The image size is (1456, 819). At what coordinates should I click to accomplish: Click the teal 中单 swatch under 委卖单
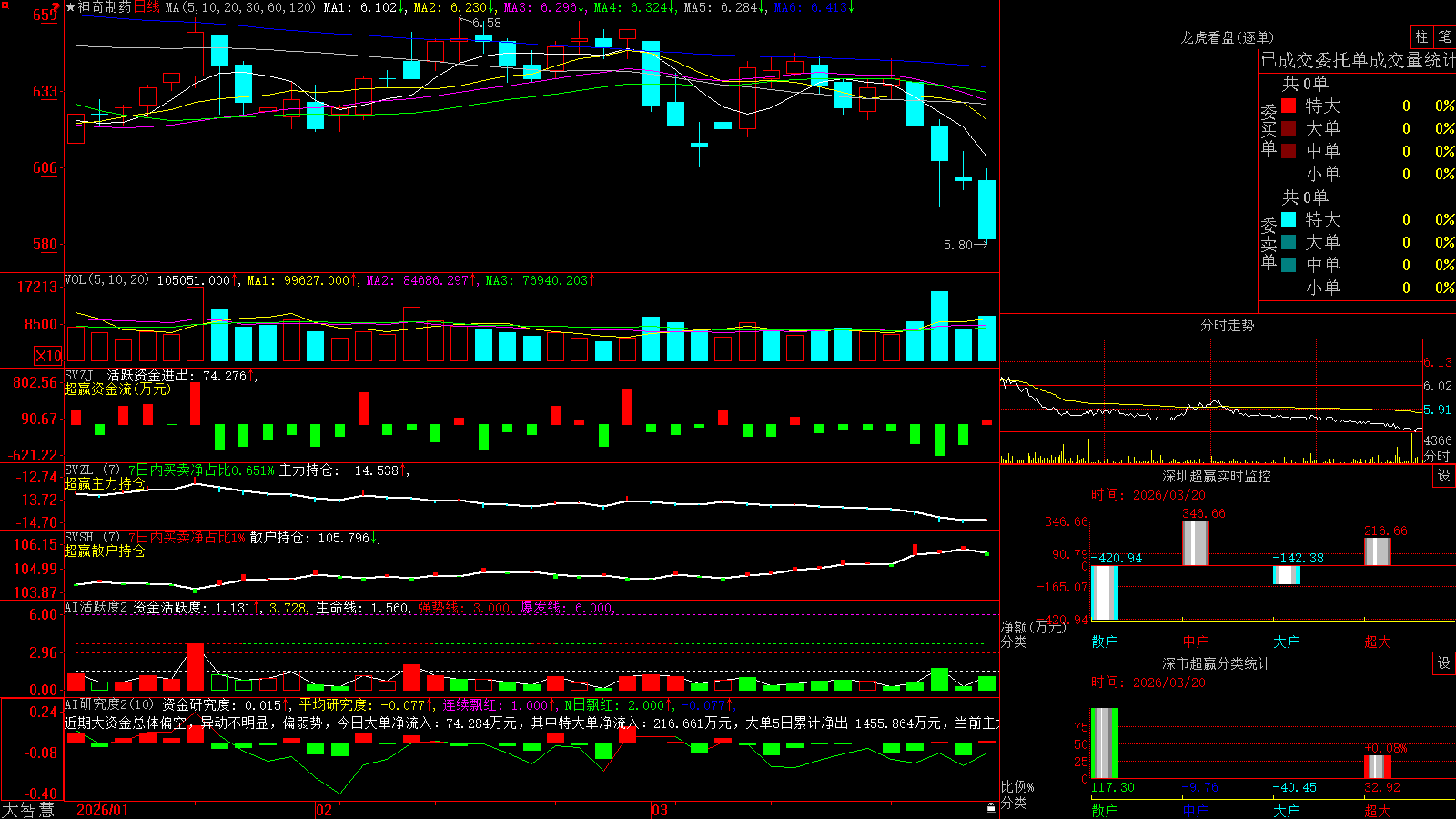point(1289,265)
